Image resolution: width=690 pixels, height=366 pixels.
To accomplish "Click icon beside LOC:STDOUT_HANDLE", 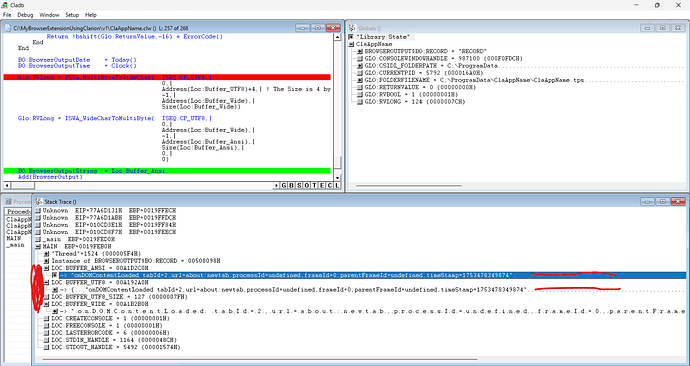I will [x=47, y=348].
